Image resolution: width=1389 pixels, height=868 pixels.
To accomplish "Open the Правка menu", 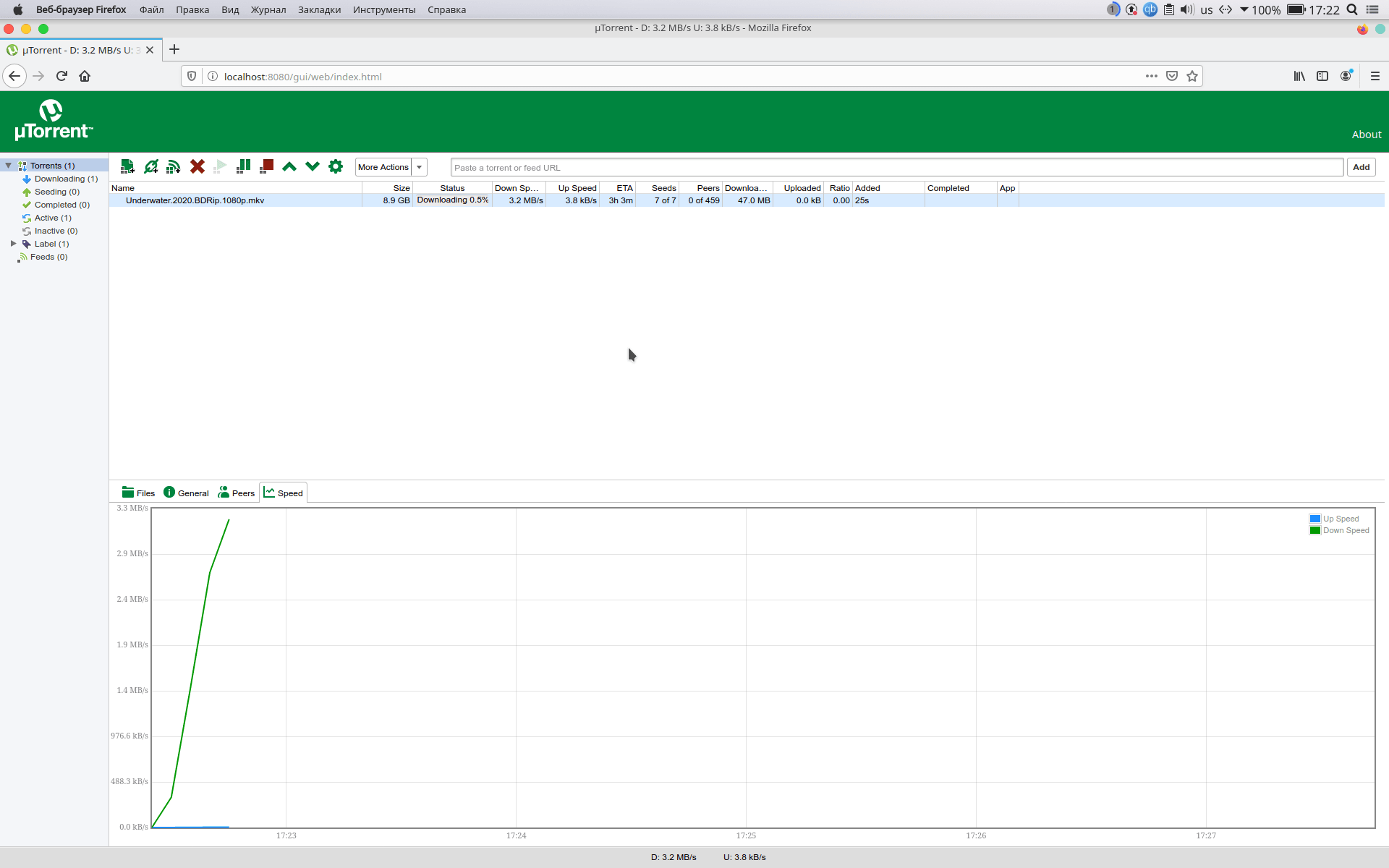I will point(192,9).
